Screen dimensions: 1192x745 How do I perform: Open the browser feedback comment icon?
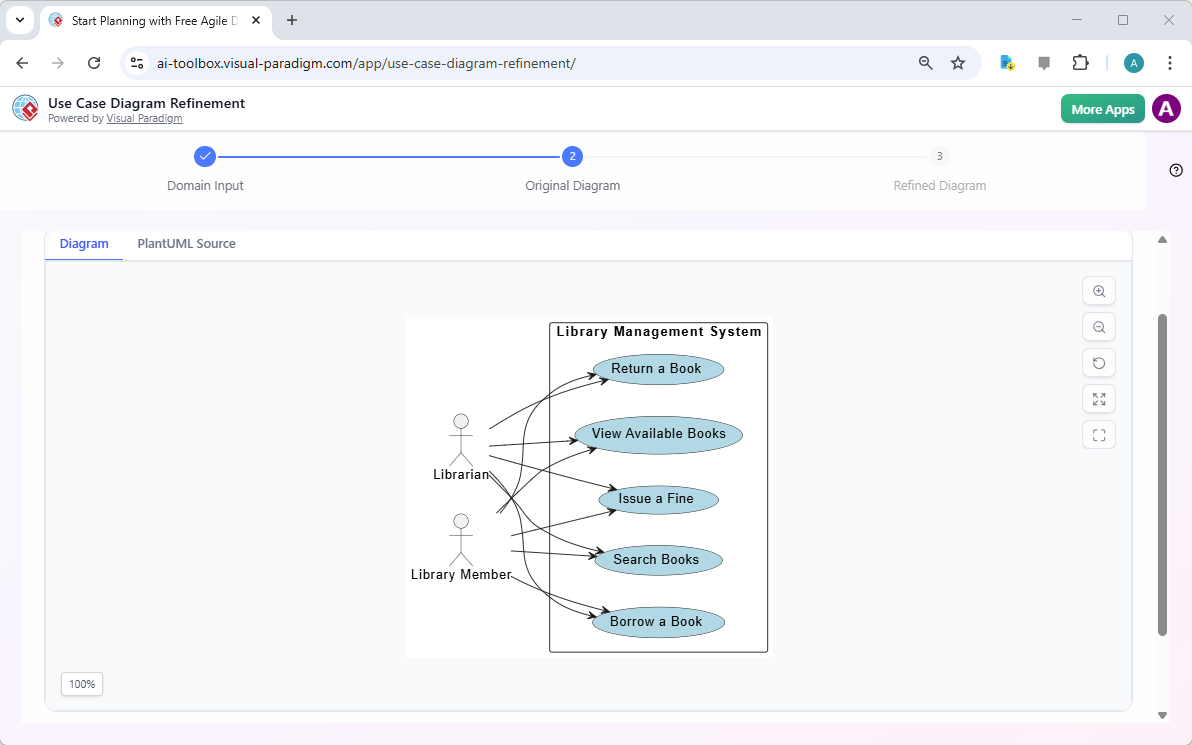pyautogui.click(x=1044, y=62)
